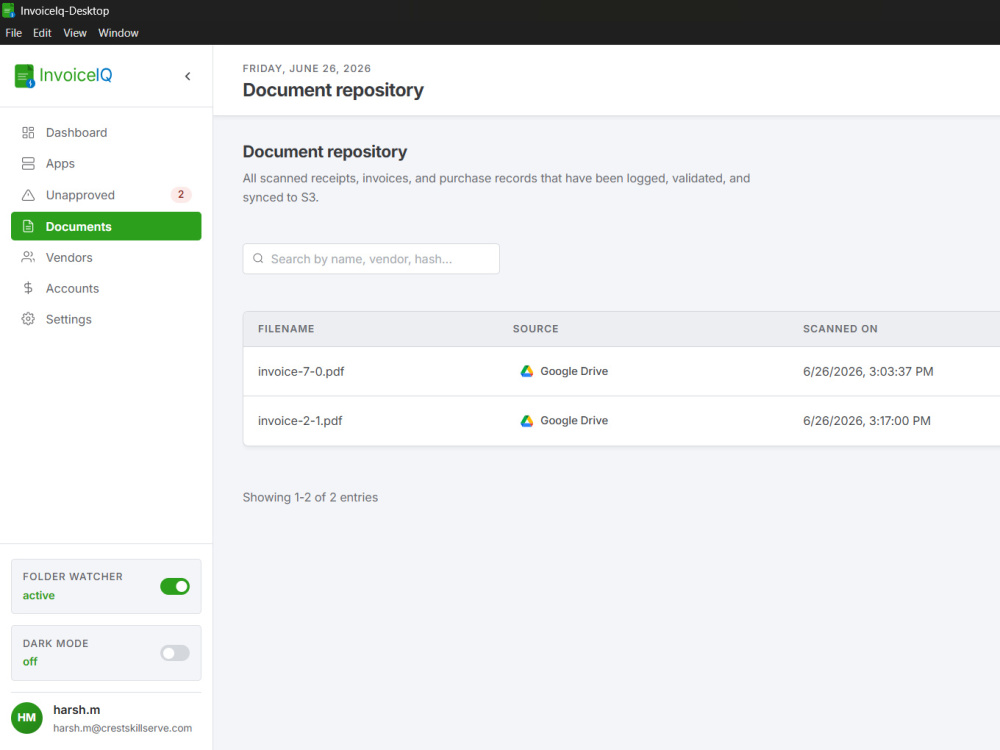
Task: Select invoice-7-0.pdf filename
Action: click(x=301, y=372)
